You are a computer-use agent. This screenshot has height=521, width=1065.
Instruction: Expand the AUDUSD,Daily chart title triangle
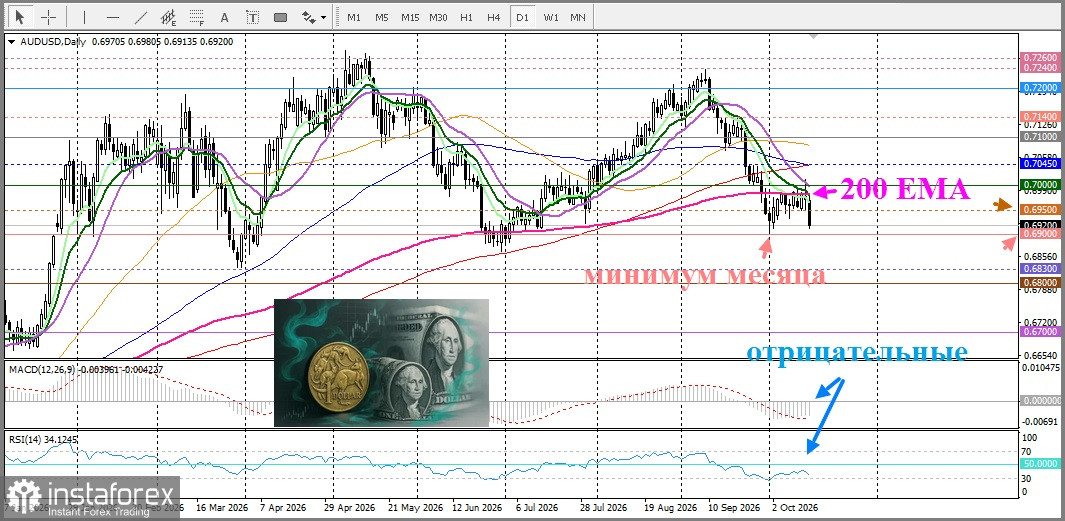click(x=12, y=41)
